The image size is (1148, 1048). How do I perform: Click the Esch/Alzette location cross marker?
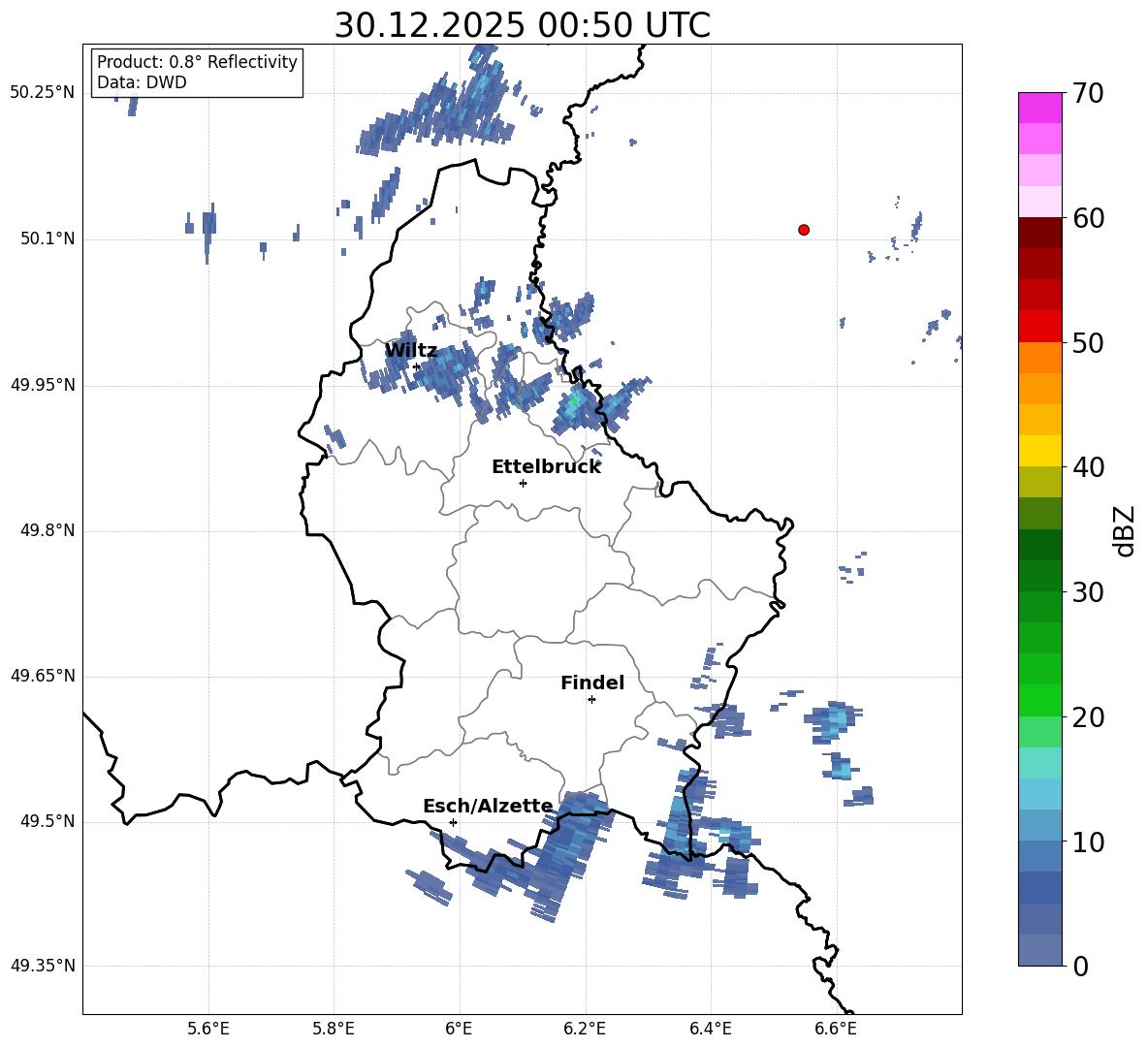click(453, 822)
